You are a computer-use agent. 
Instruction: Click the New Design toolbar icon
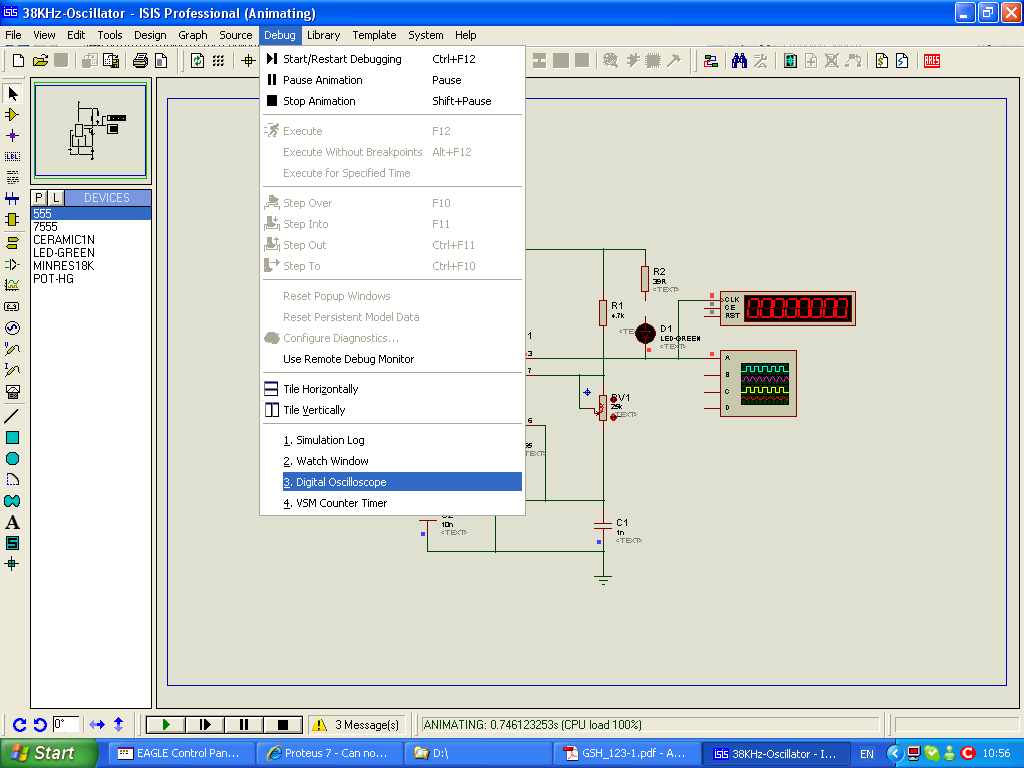(x=18, y=61)
